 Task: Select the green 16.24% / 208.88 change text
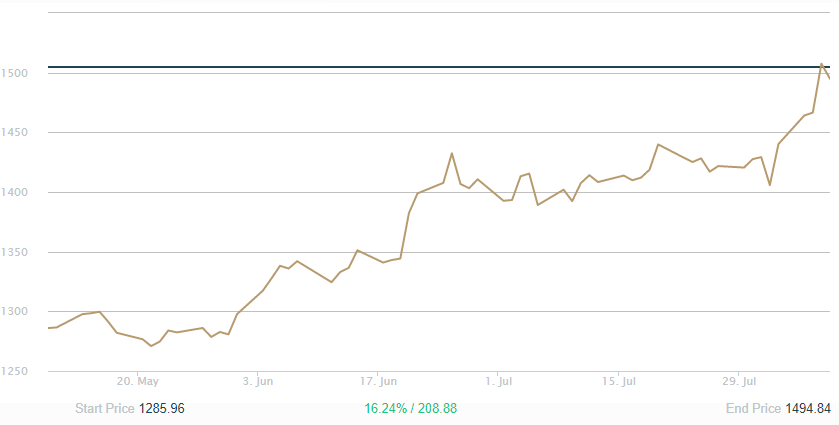tap(412, 409)
